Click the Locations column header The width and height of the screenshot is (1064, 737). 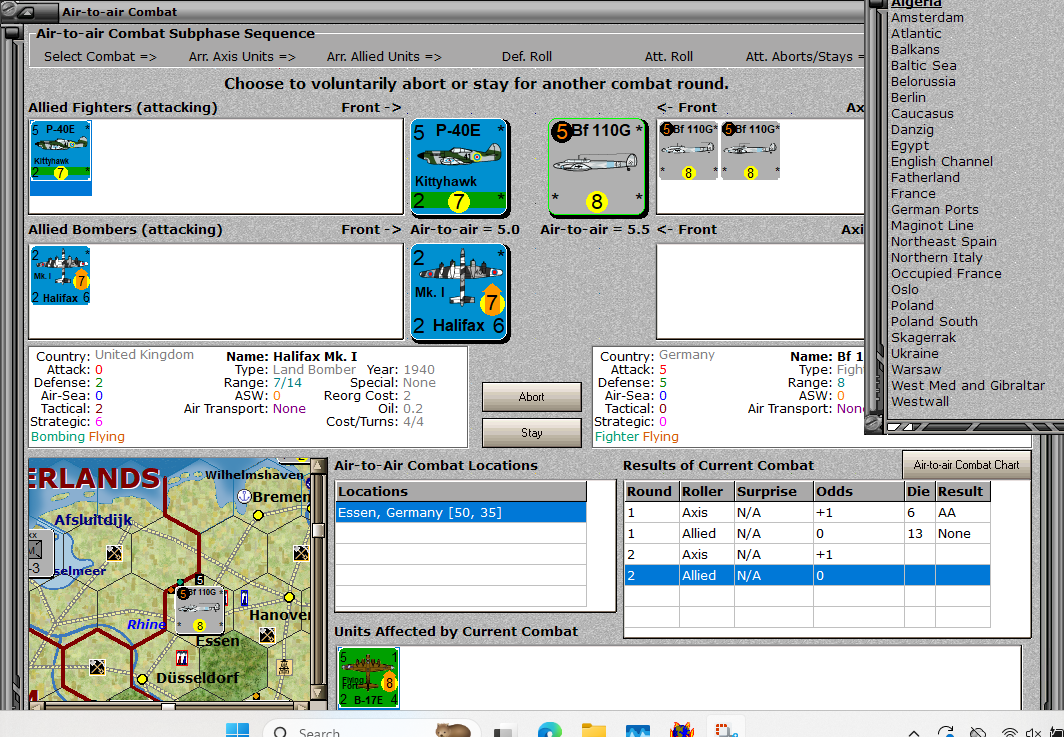click(x=461, y=491)
